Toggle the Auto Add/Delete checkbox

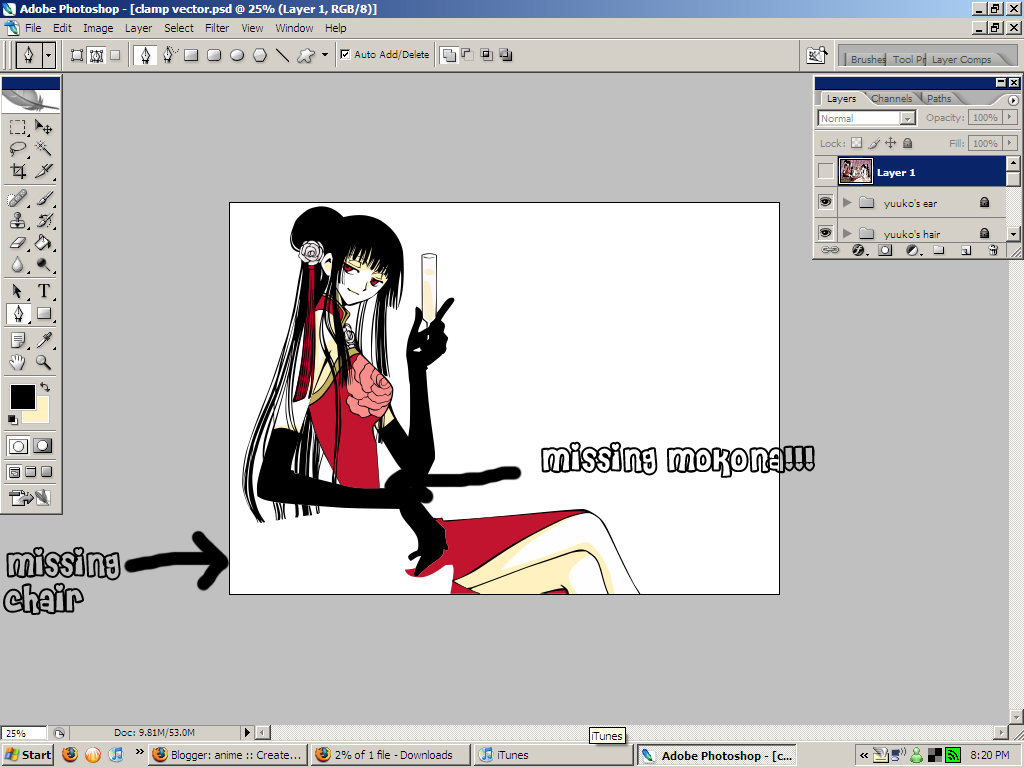[345, 55]
